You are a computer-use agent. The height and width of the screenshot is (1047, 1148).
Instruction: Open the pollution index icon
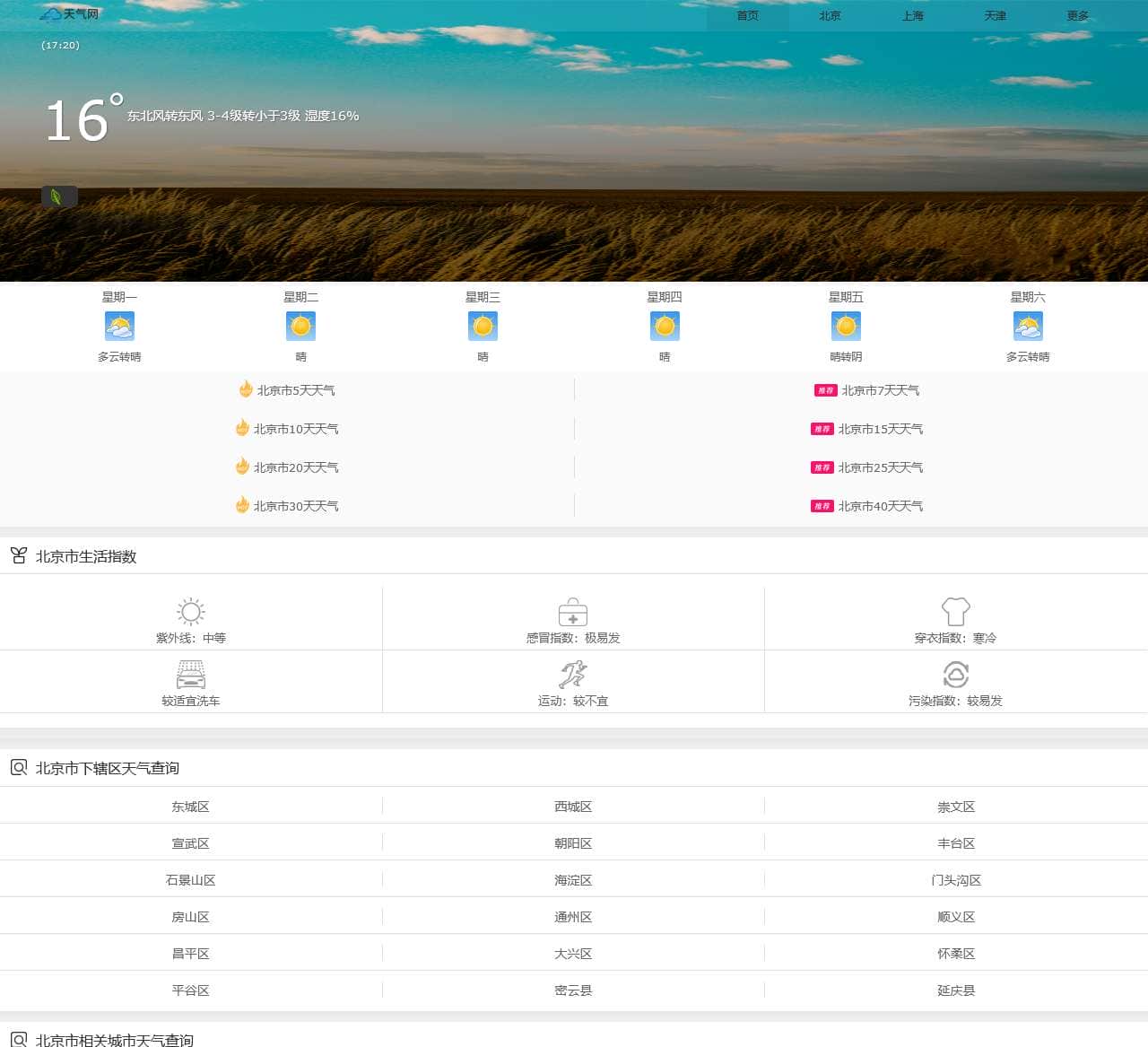coord(956,675)
